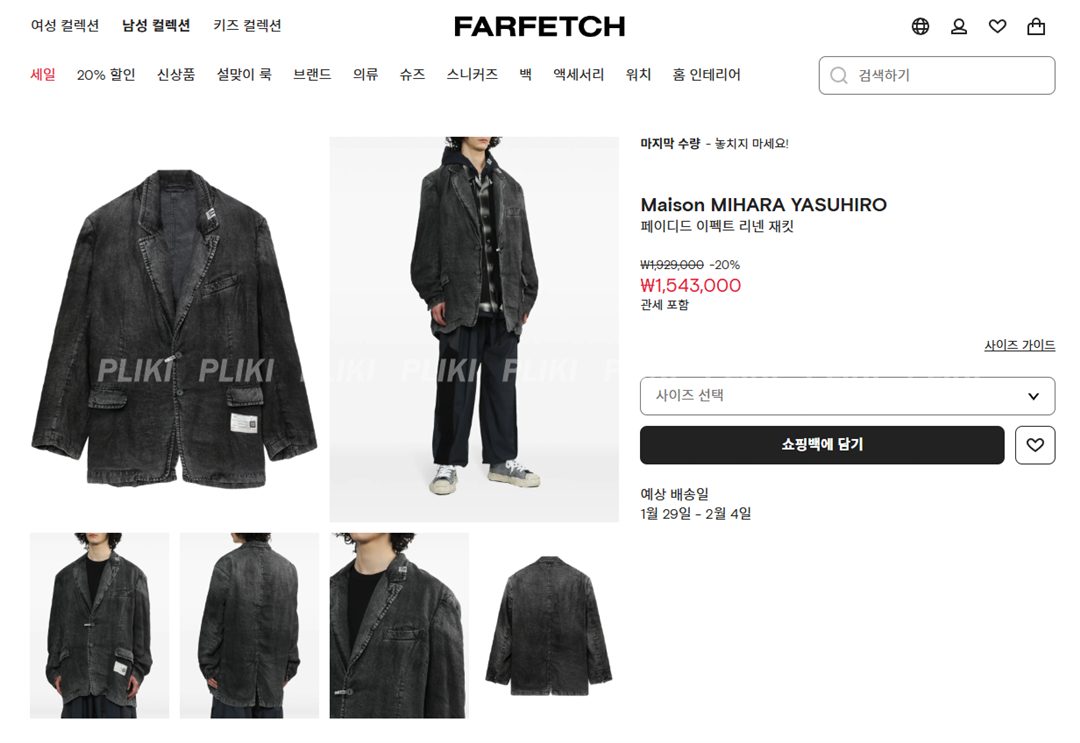
Task: Open the language and region globe icon
Action: (x=920, y=26)
